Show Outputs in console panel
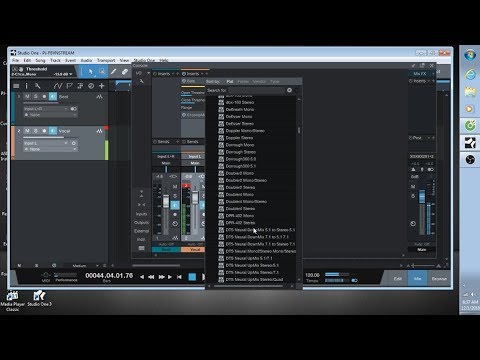The image size is (480, 360). [x=141, y=222]
